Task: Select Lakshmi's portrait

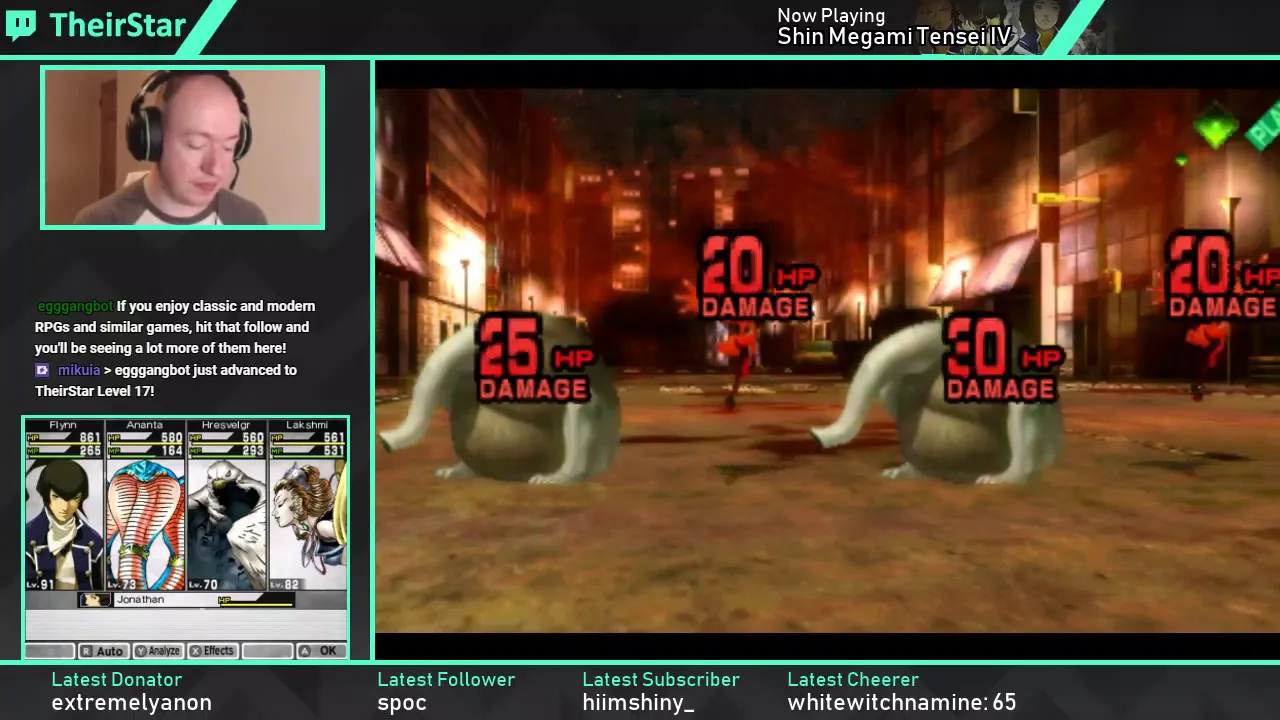Action: tap(307, 524)
